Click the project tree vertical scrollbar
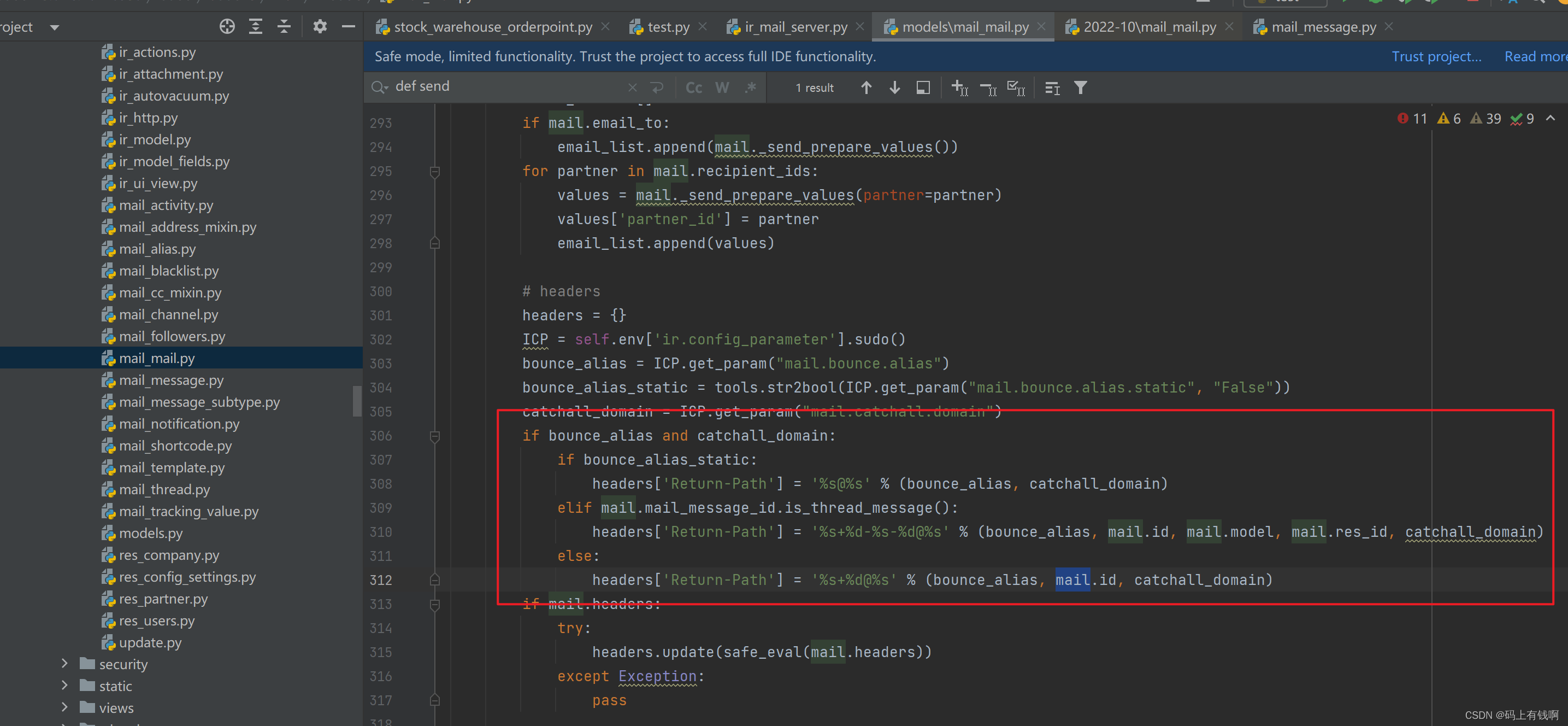Screen dimensions: 1568x726 [357, 401]
